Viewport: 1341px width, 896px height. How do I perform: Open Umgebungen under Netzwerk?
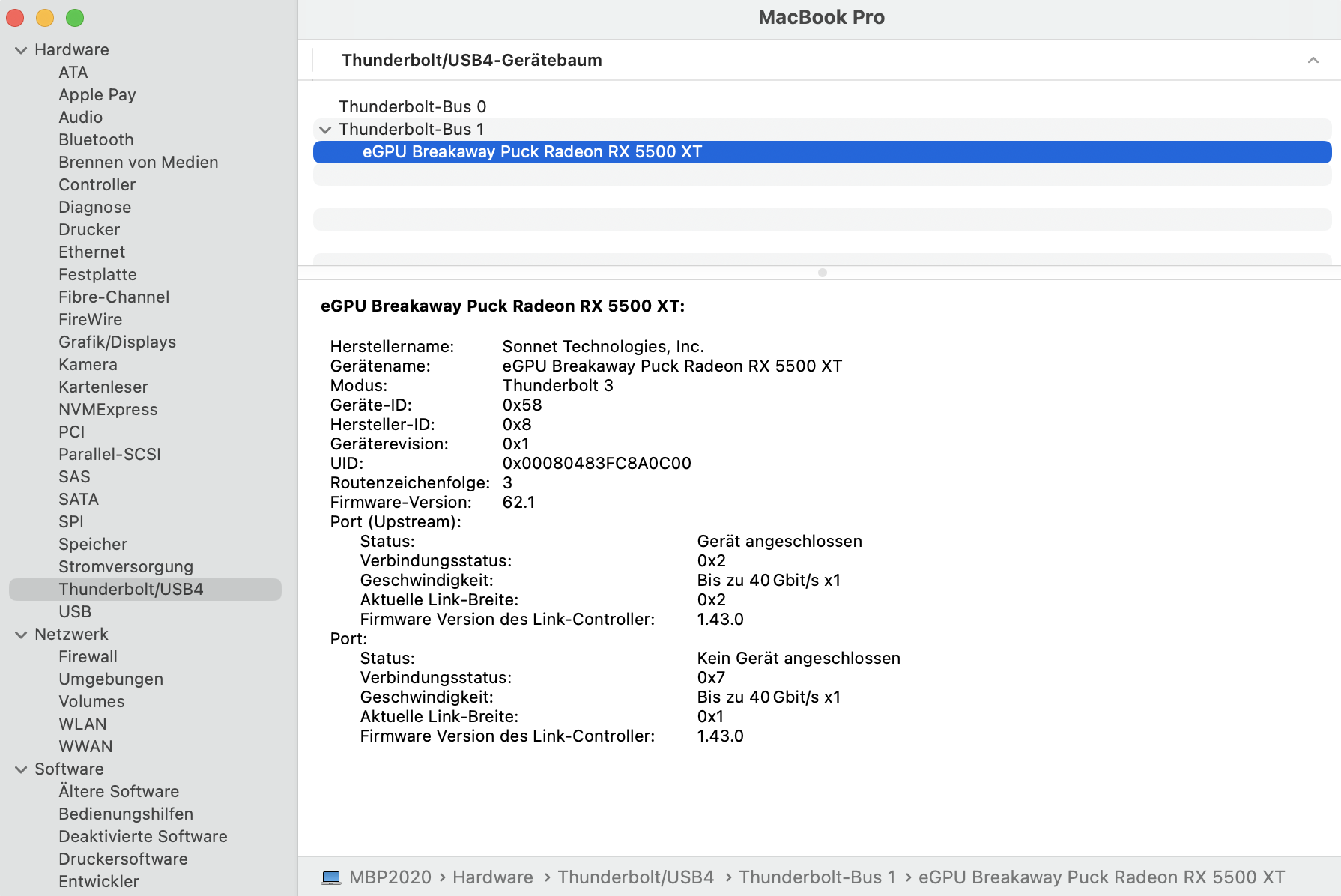point(111,679)
